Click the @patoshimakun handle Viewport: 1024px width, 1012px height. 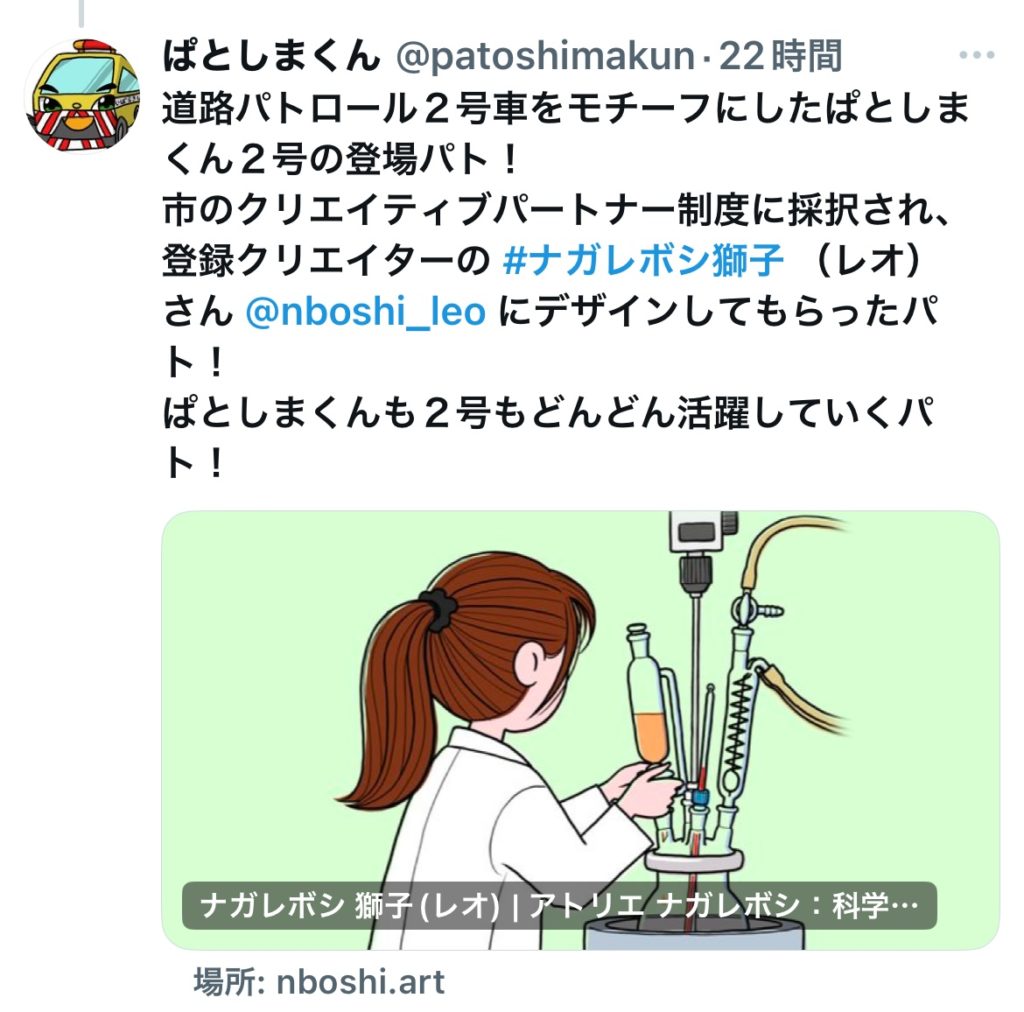pyautogui.click(x=545, y=56)
